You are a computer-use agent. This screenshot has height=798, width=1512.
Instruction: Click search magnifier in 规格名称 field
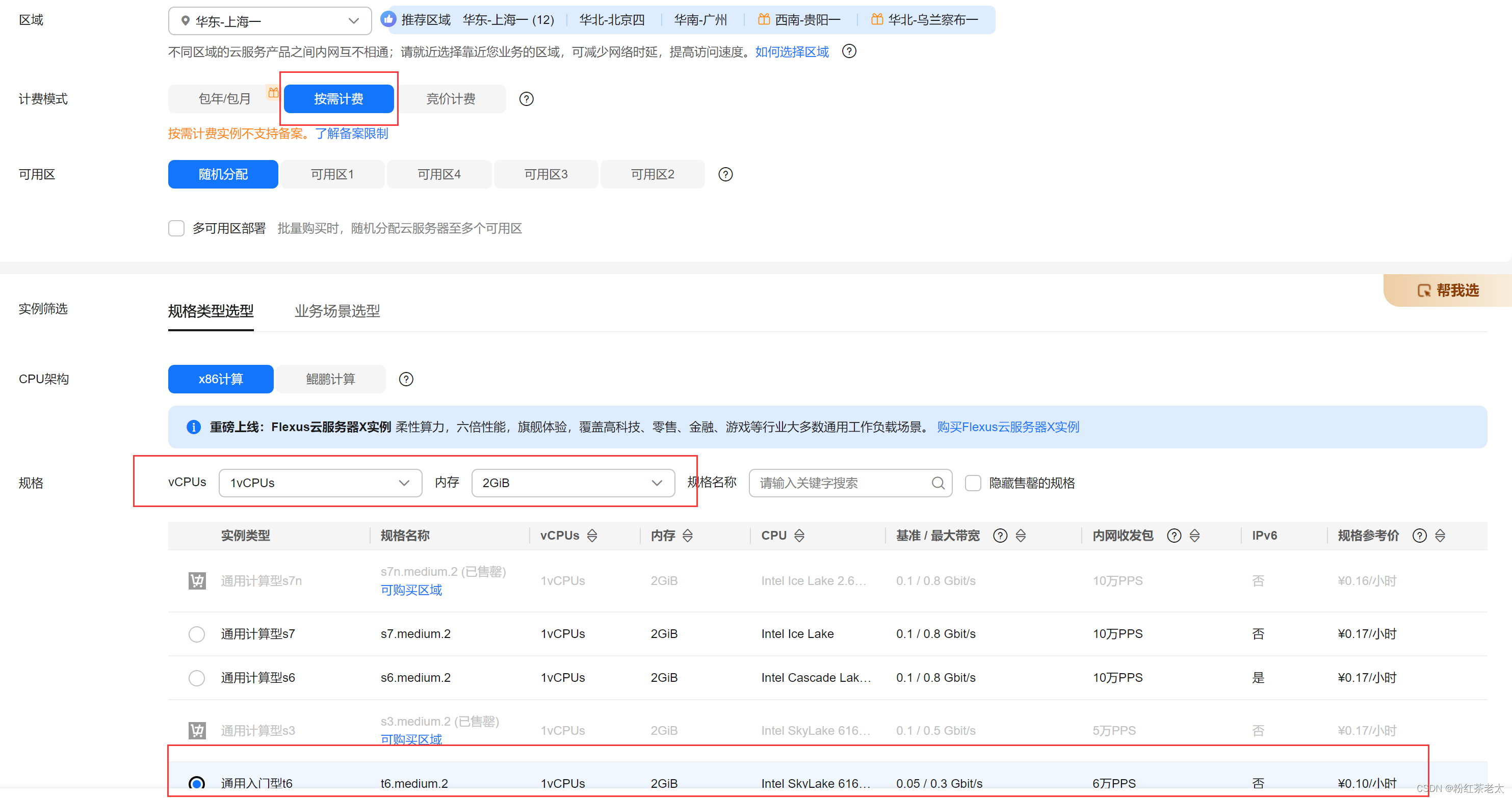point(938,483)
